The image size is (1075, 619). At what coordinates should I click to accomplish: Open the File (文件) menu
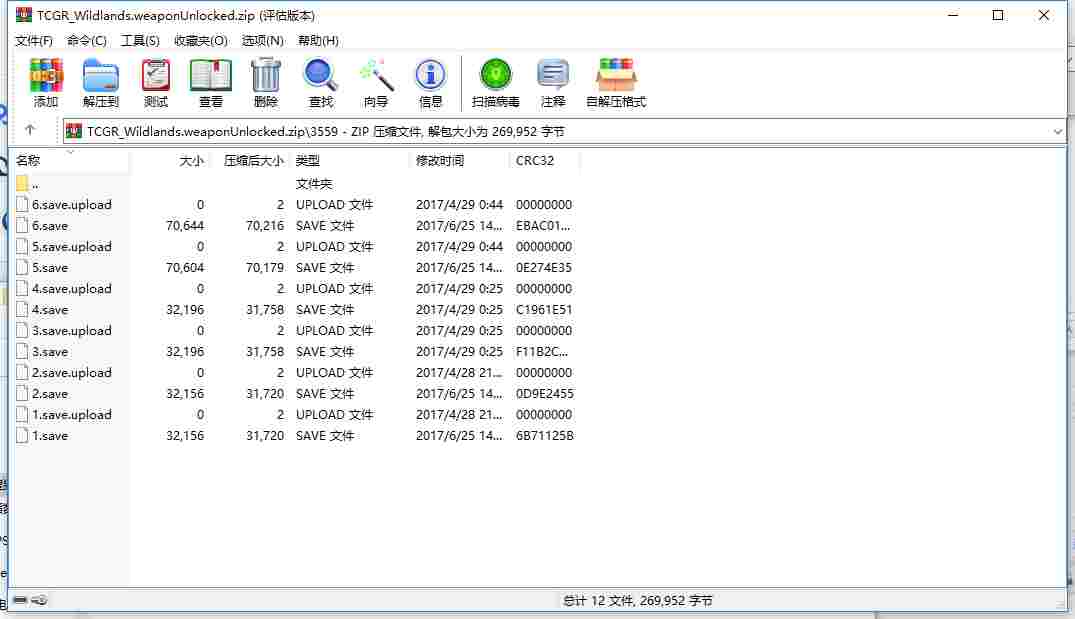[34, 40]
